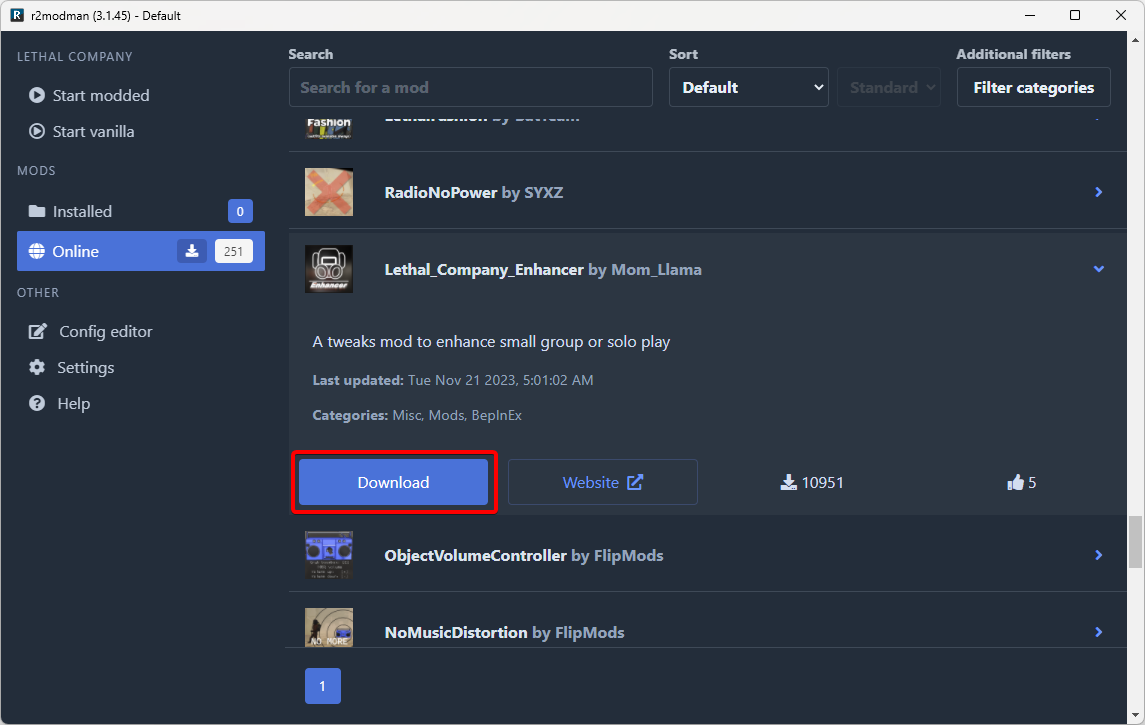Viewport: 1145px width, 725px height.
Task: Switch to the Installed mods list
Action: point(82,212)
